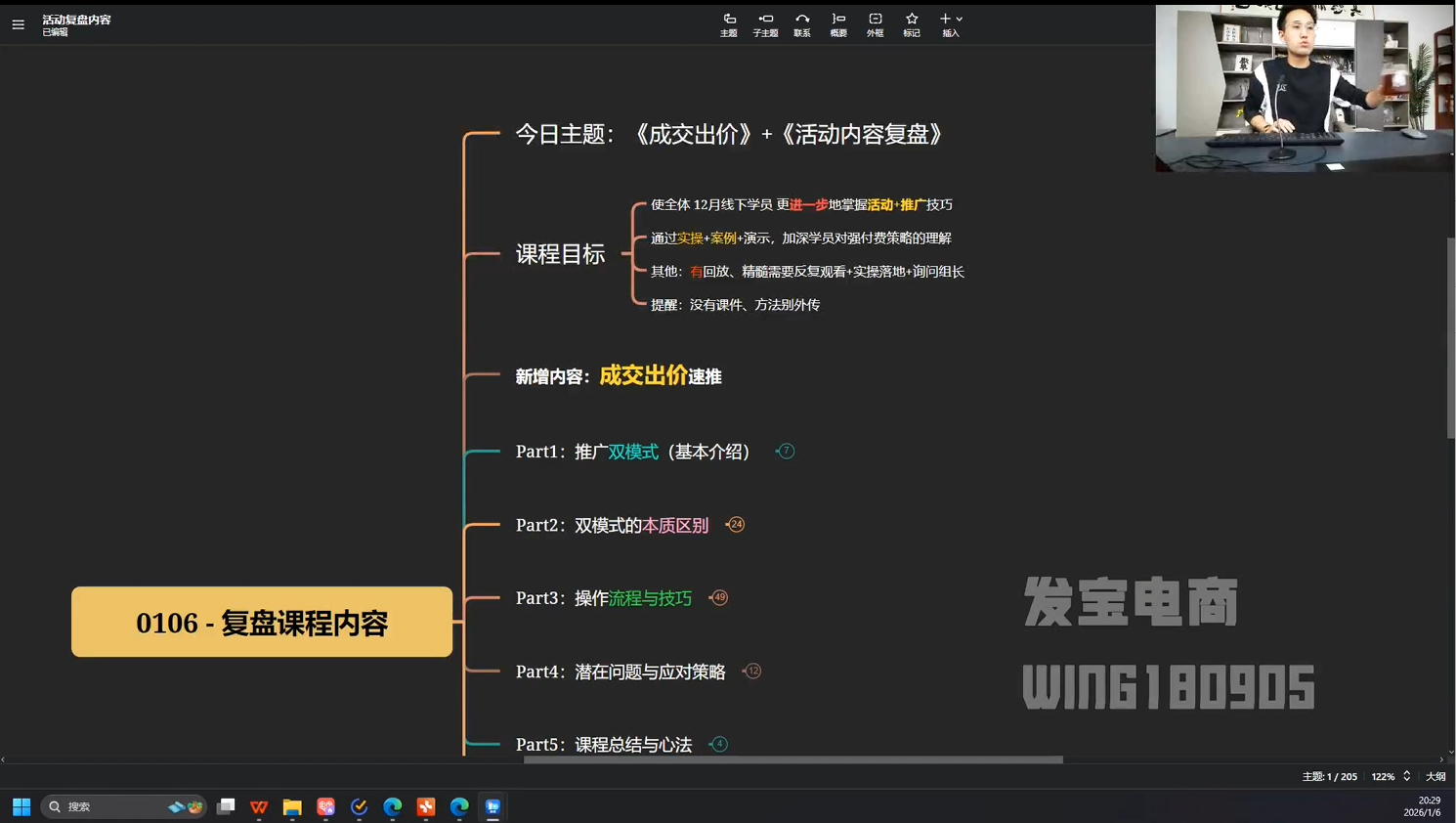Click the horizontal scrollbar below canvas
Image resolution: width=1456 pixels, height=823 pixels.
792,759
